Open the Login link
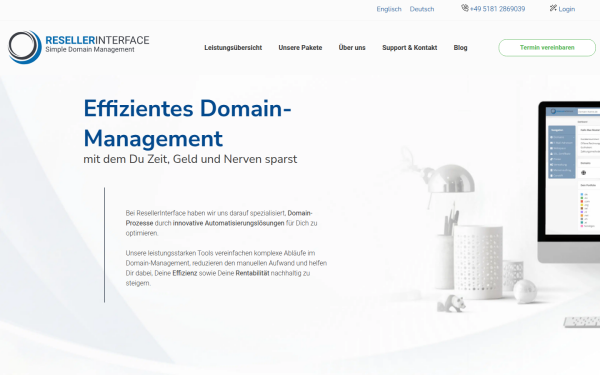This screenshot has height=375, width=600. coord(567,9)
